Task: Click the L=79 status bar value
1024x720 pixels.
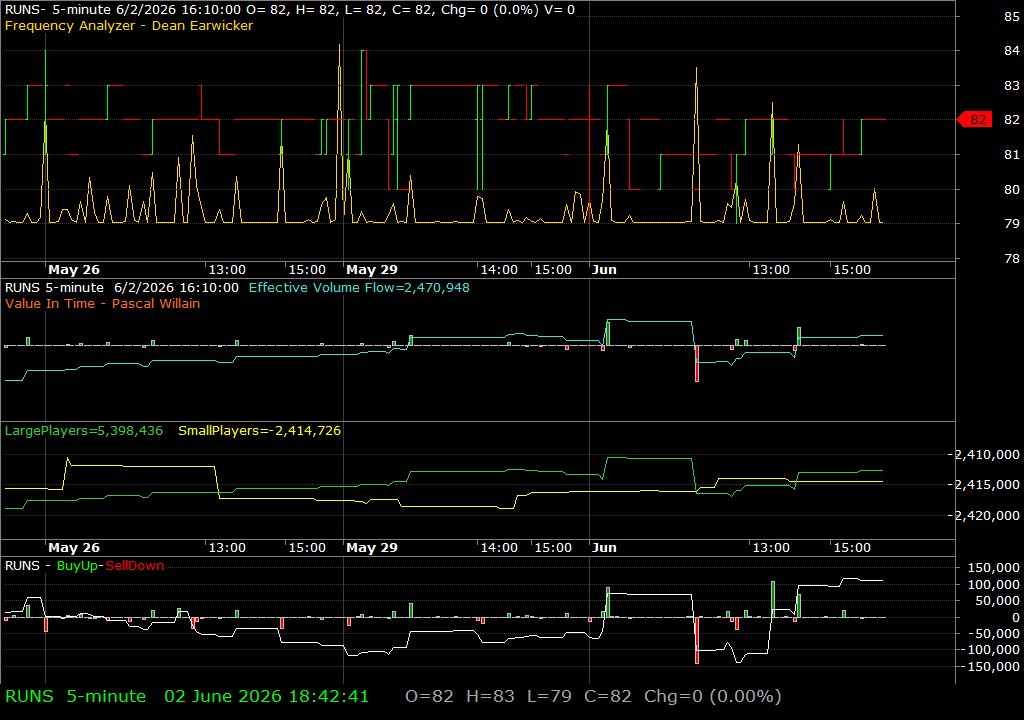Action: (x=549, y=696)
